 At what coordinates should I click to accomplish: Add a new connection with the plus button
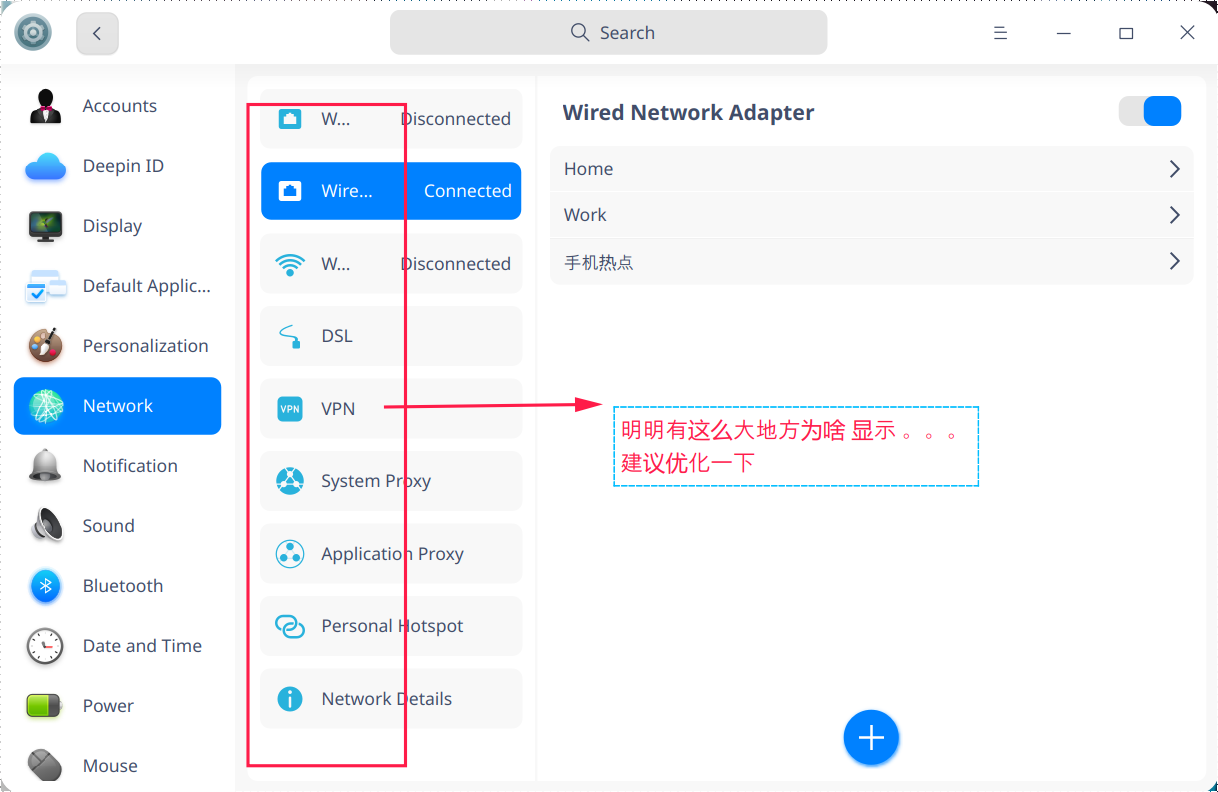(872, 738)
